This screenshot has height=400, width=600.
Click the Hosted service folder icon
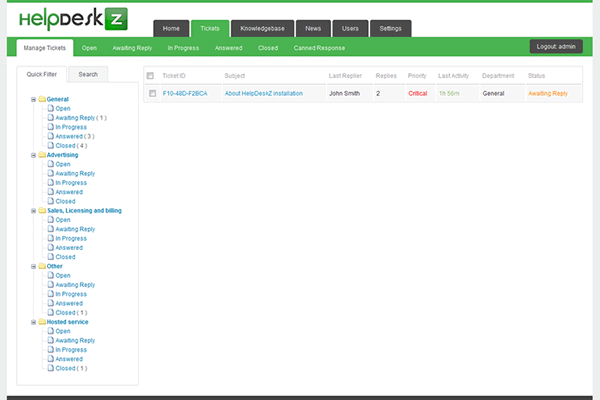click(41, 322)
